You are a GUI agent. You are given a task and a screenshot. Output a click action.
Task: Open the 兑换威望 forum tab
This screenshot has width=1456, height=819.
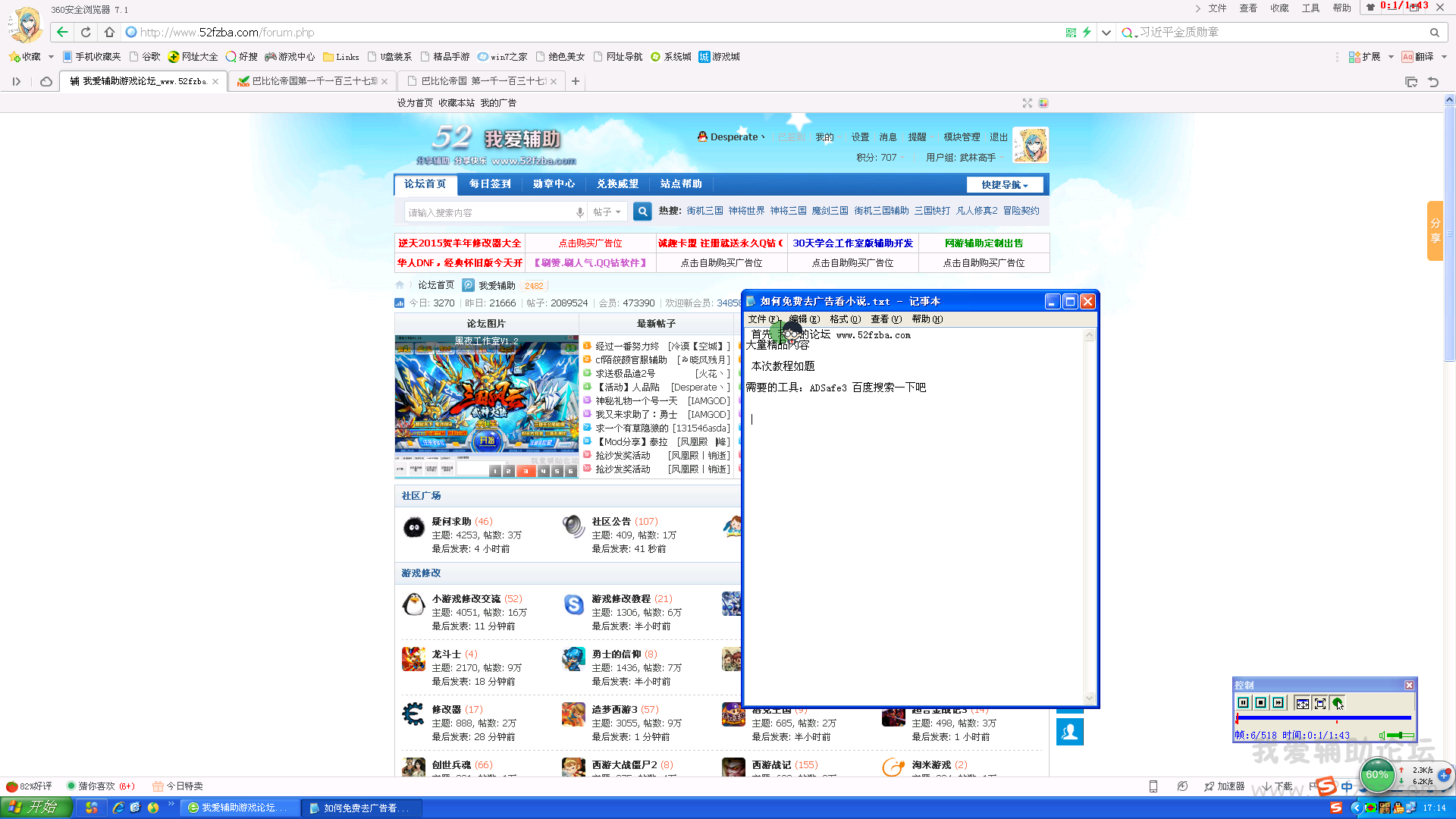(617, 184)
